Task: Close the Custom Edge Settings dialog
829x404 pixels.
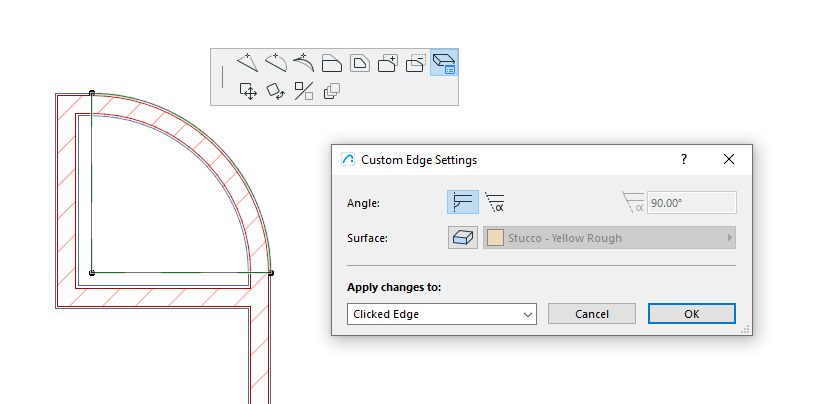Action: tap(729, 159)
